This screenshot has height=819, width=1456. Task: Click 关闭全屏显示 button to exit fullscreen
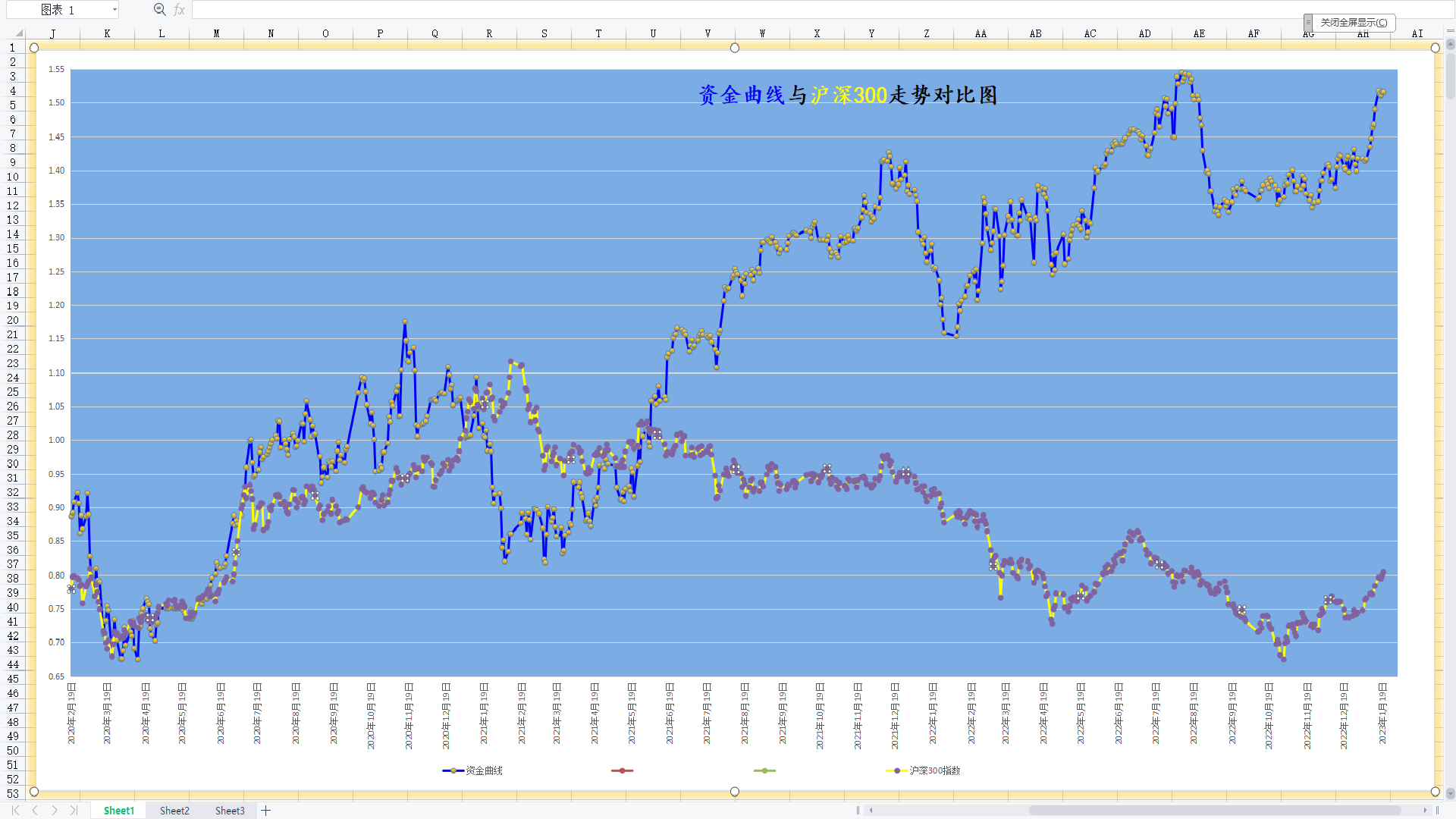pyautogui.click(x=1353, y=23)
